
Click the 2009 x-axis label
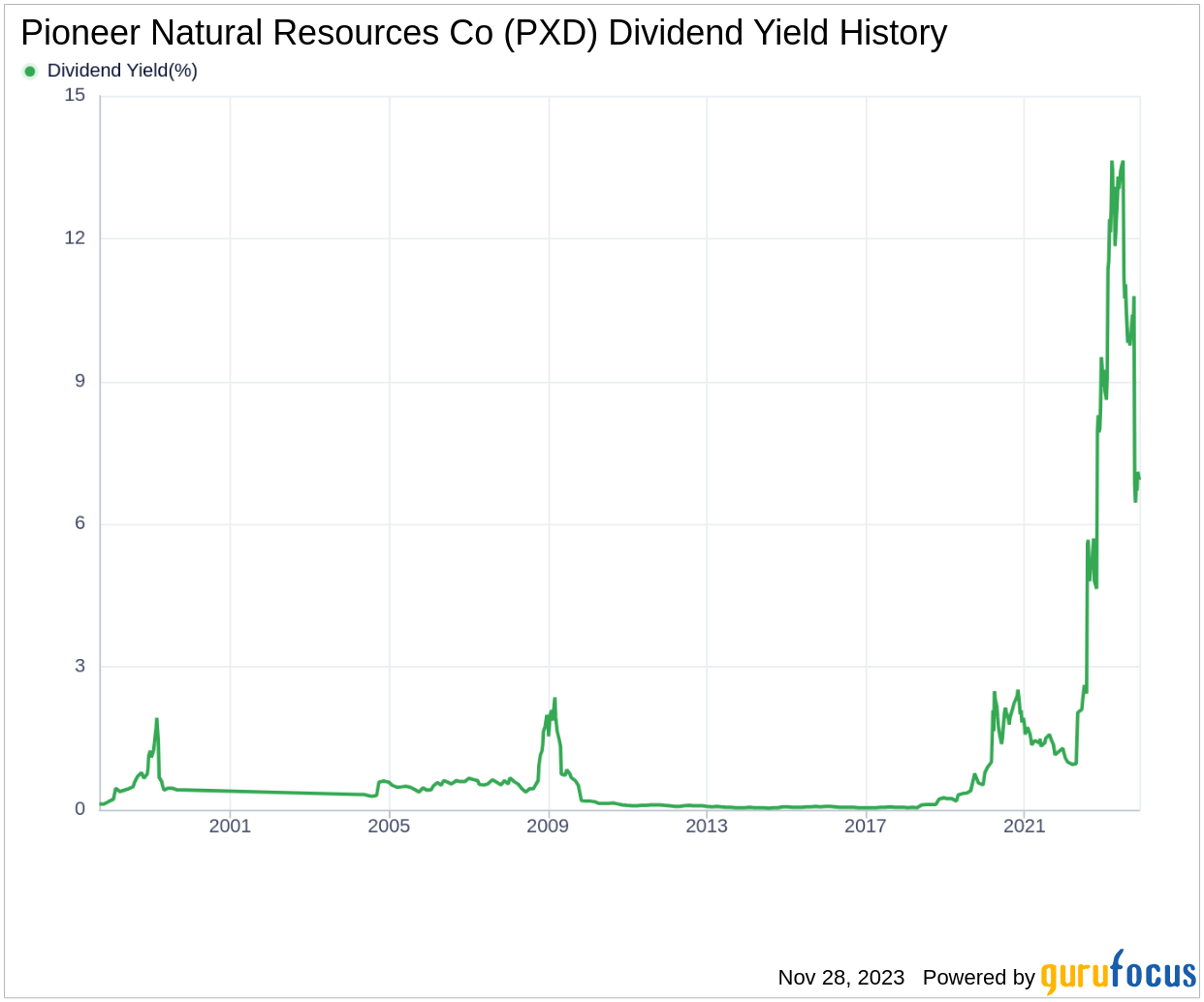(x=548, y=826)
